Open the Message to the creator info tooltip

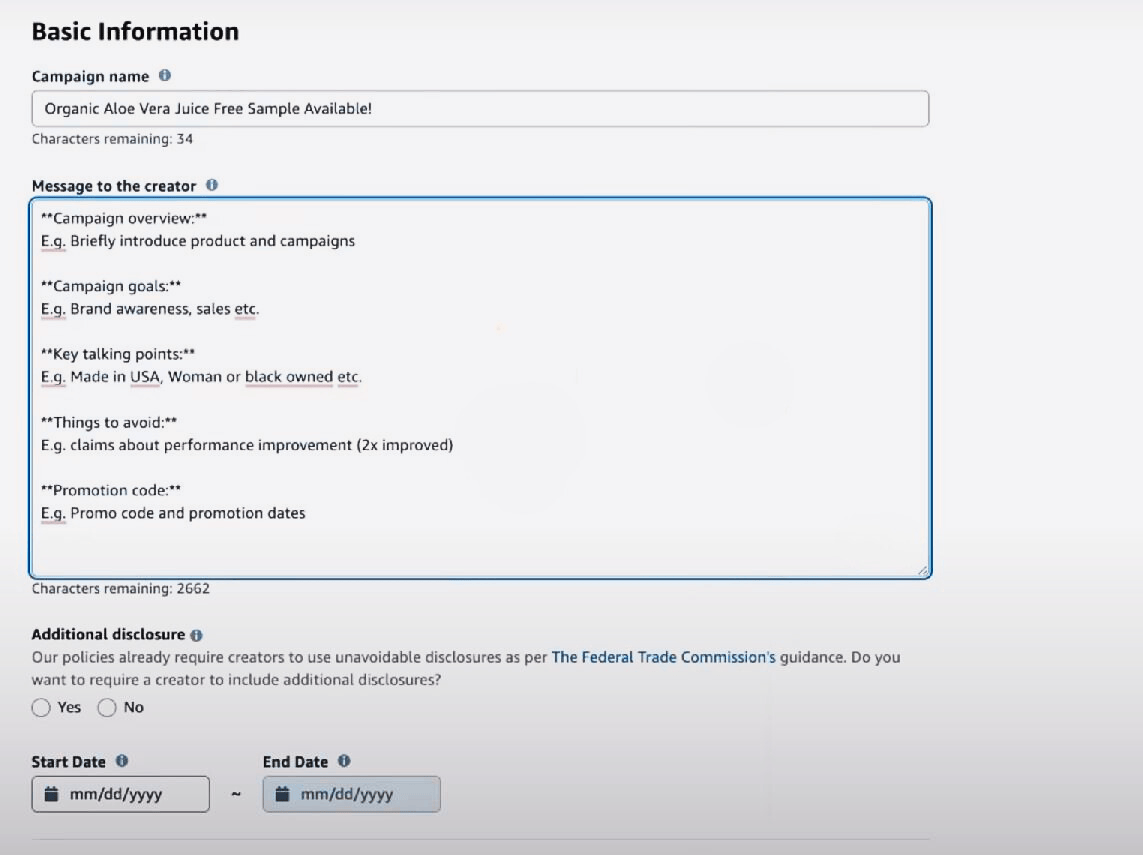click(x=212, y=185)
